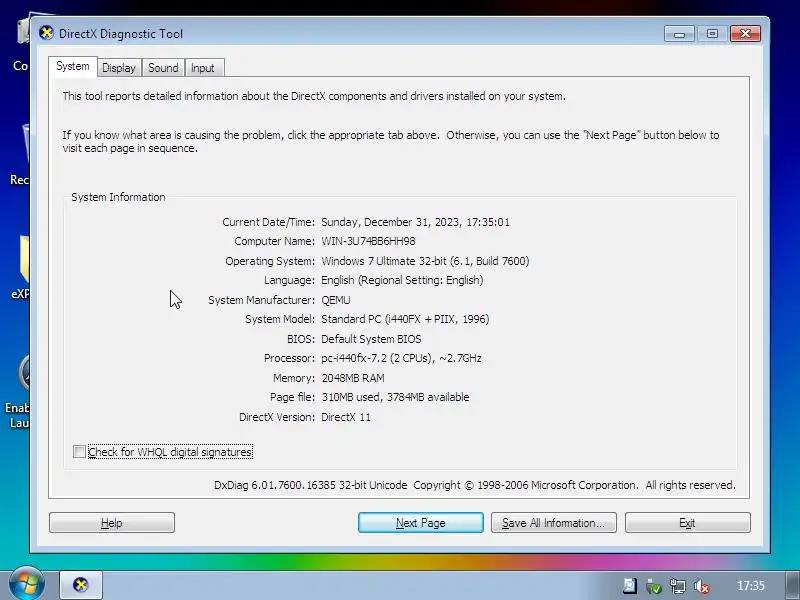800x600 pixels.
Task: Open the network connection tray icon
Action: coord(678,586)
